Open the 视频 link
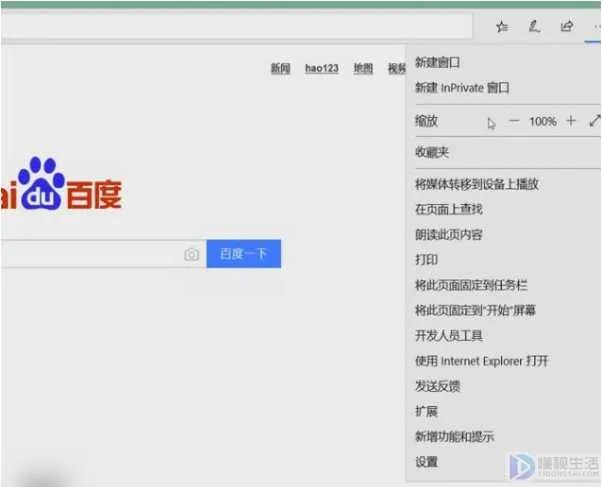The width and height of the screenshot is (603, 487). 396,68
